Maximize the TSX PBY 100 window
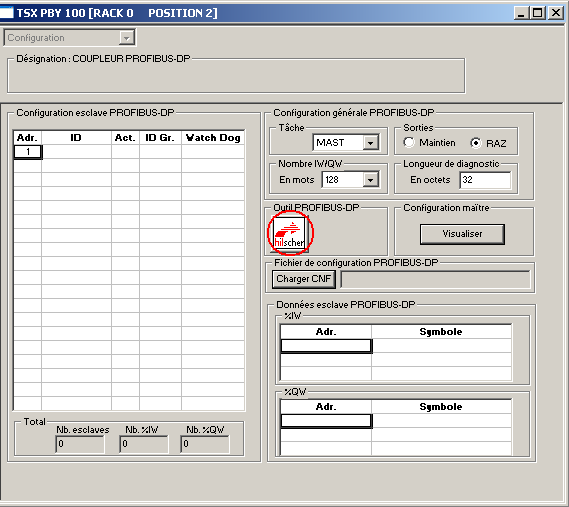 (x=538, y=13)
